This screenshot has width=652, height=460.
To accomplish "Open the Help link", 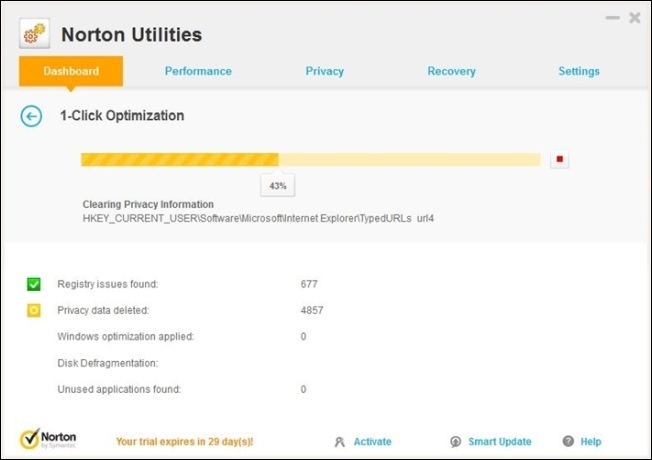I will 591,442.
